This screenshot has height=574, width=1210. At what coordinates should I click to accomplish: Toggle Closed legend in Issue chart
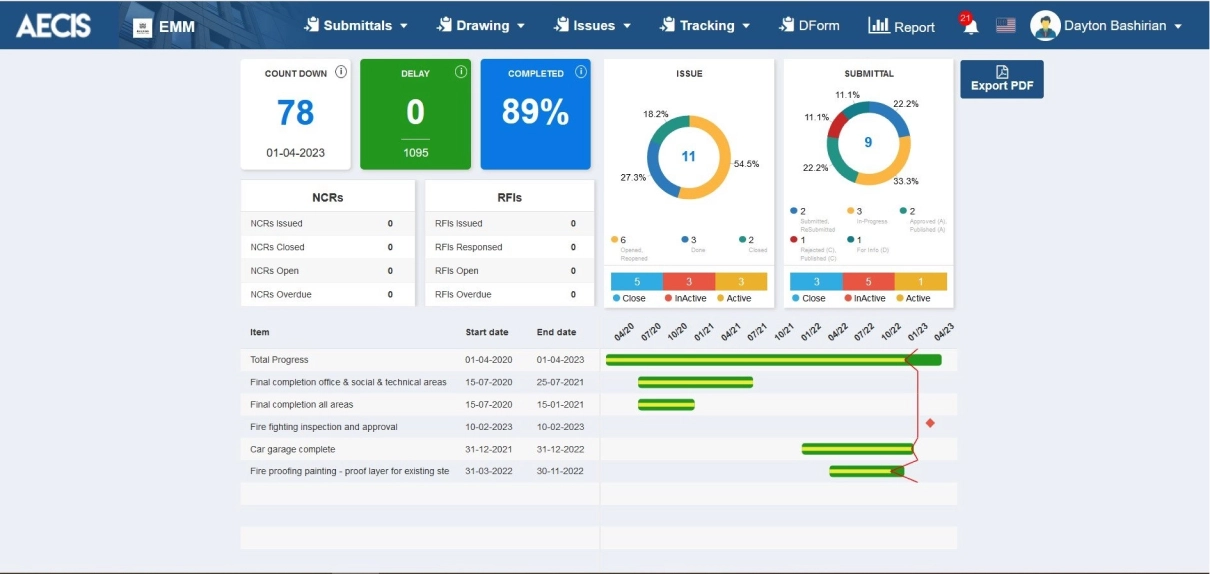[752, 243]
